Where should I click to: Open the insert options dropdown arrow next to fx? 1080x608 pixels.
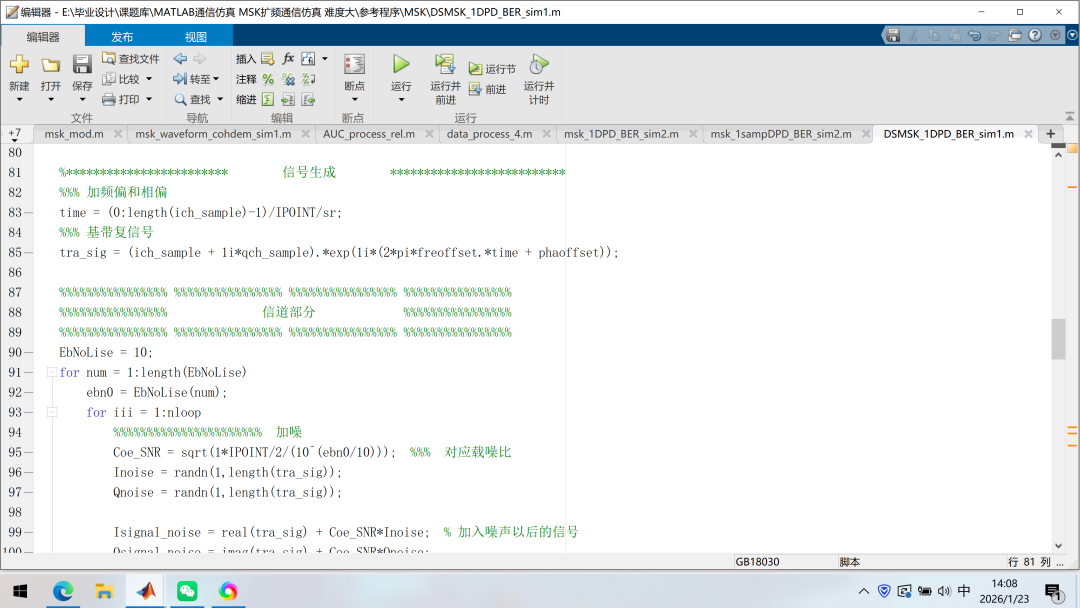(324, 59)
